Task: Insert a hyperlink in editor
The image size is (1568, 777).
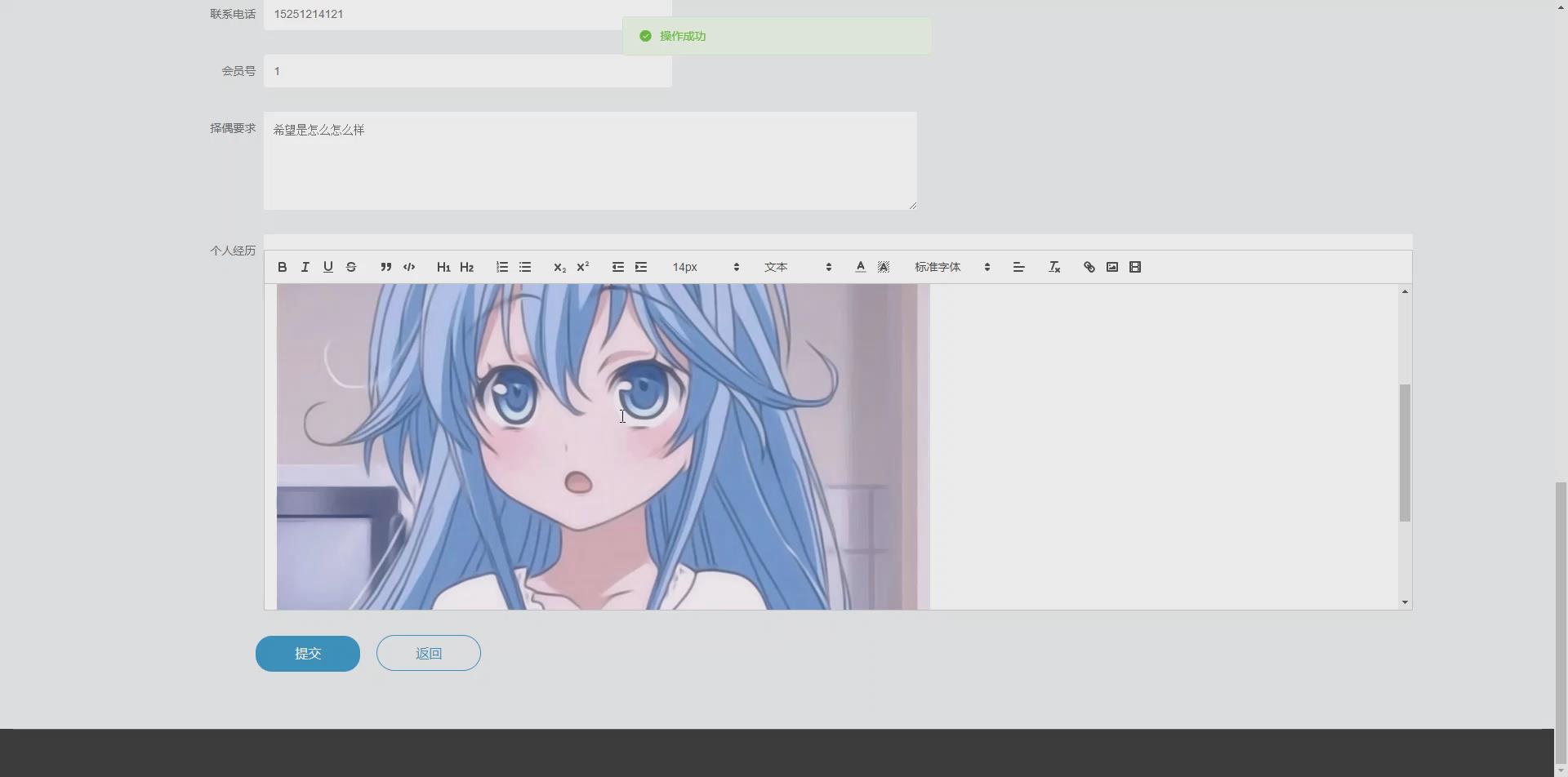Action: click(x=1089, y=267)
